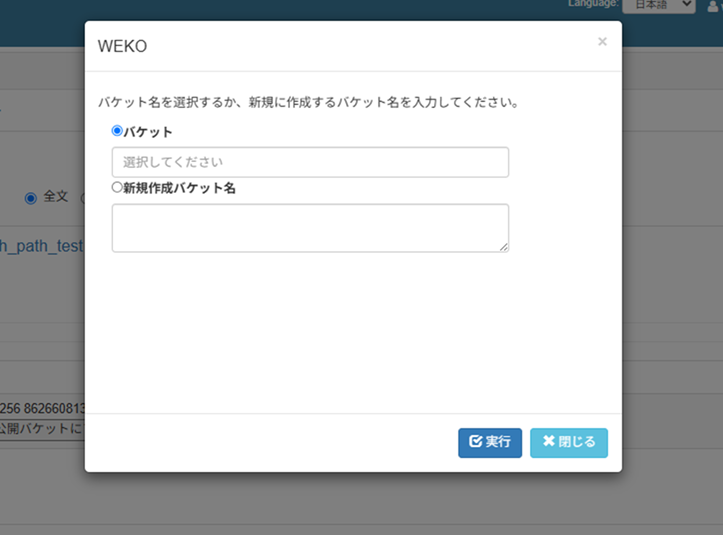The width and height of the screenshot is (723, 535).
Task: Open the h_path_test link behind the dialog
Action: (x=42, y=246)
